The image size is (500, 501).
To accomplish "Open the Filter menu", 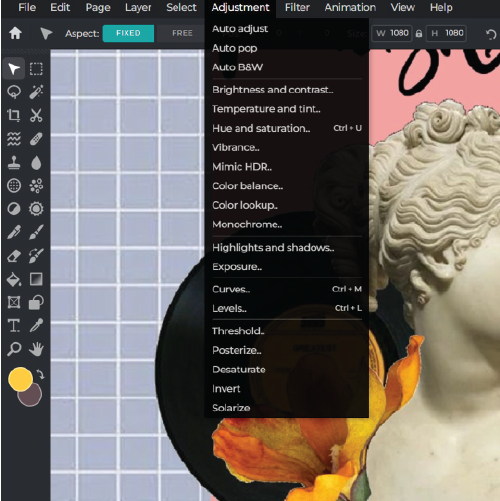I will point(297,7).
